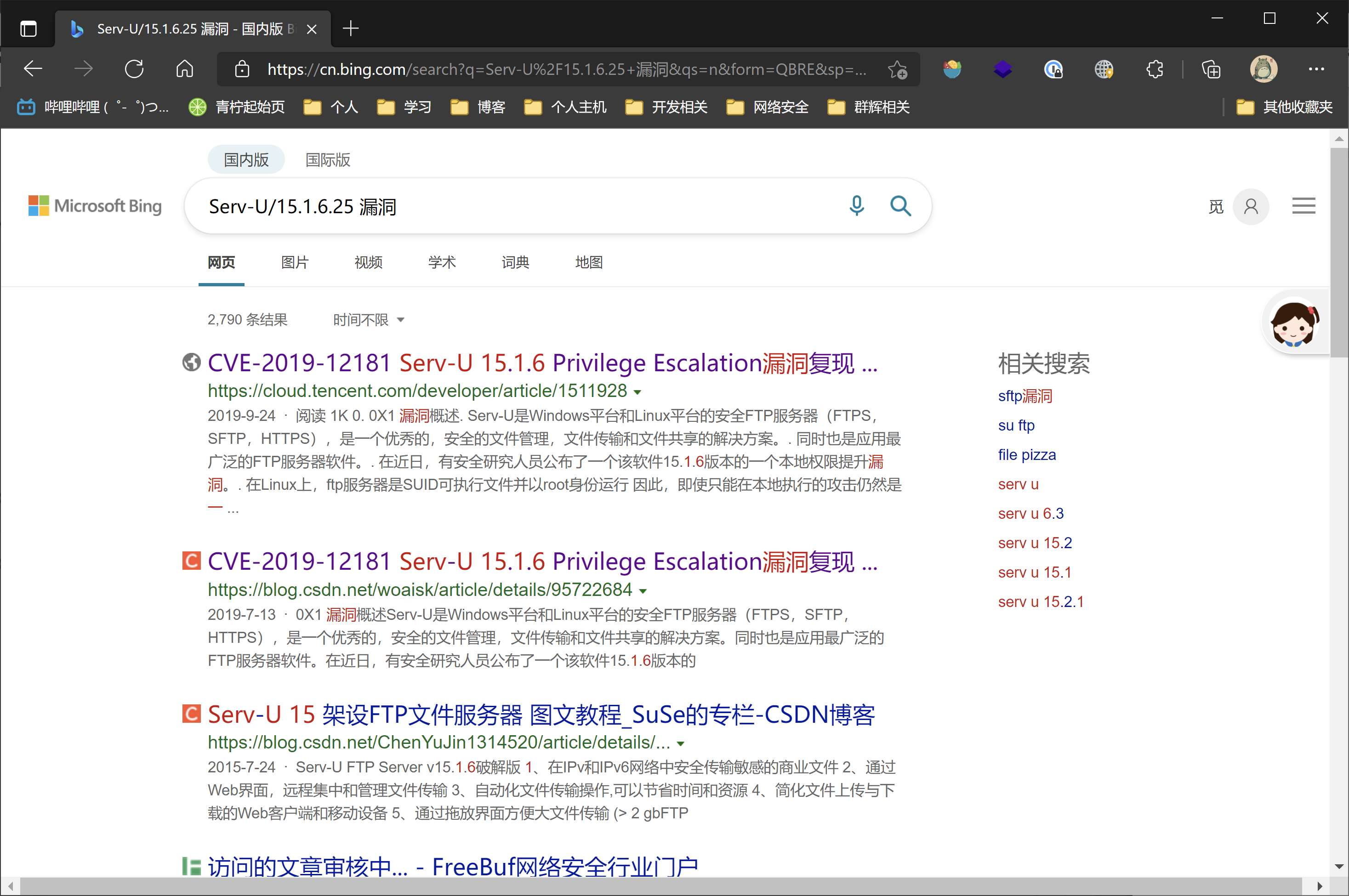Open second CVE-2019-12181 CSDN result title
The width and height of the screenshot is (1349, 896).
pos(542,561)
